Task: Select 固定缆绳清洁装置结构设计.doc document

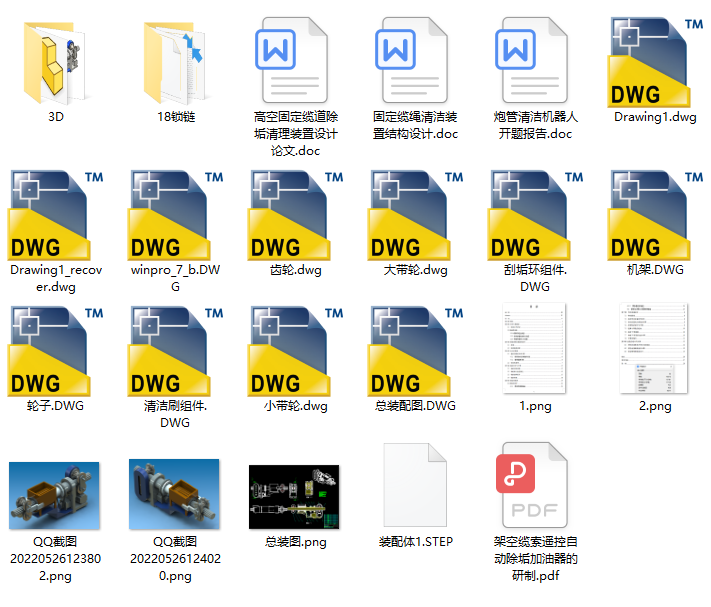Action: (415, 62)
